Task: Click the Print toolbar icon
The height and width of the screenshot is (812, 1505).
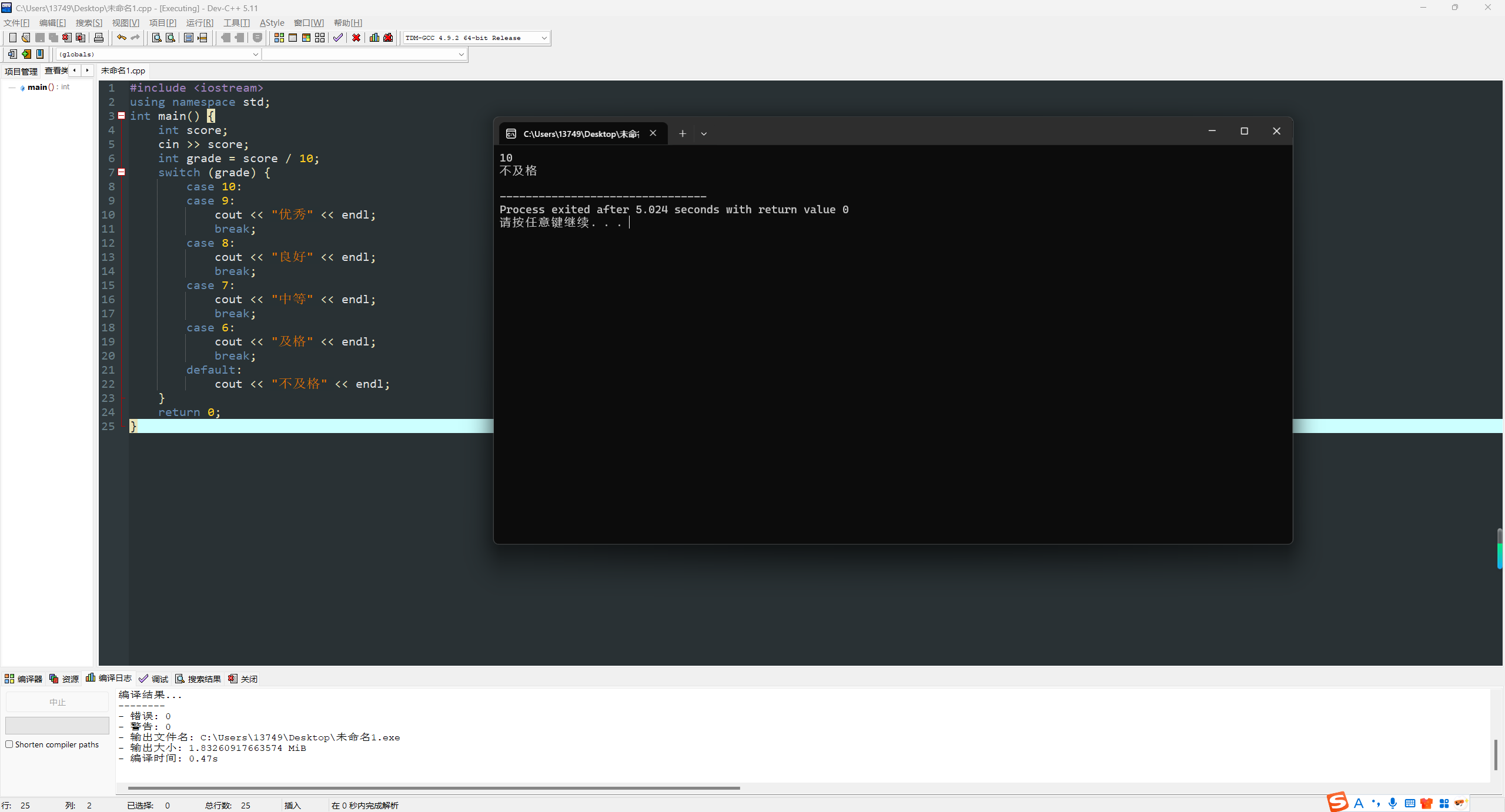Action: point(99,38)
